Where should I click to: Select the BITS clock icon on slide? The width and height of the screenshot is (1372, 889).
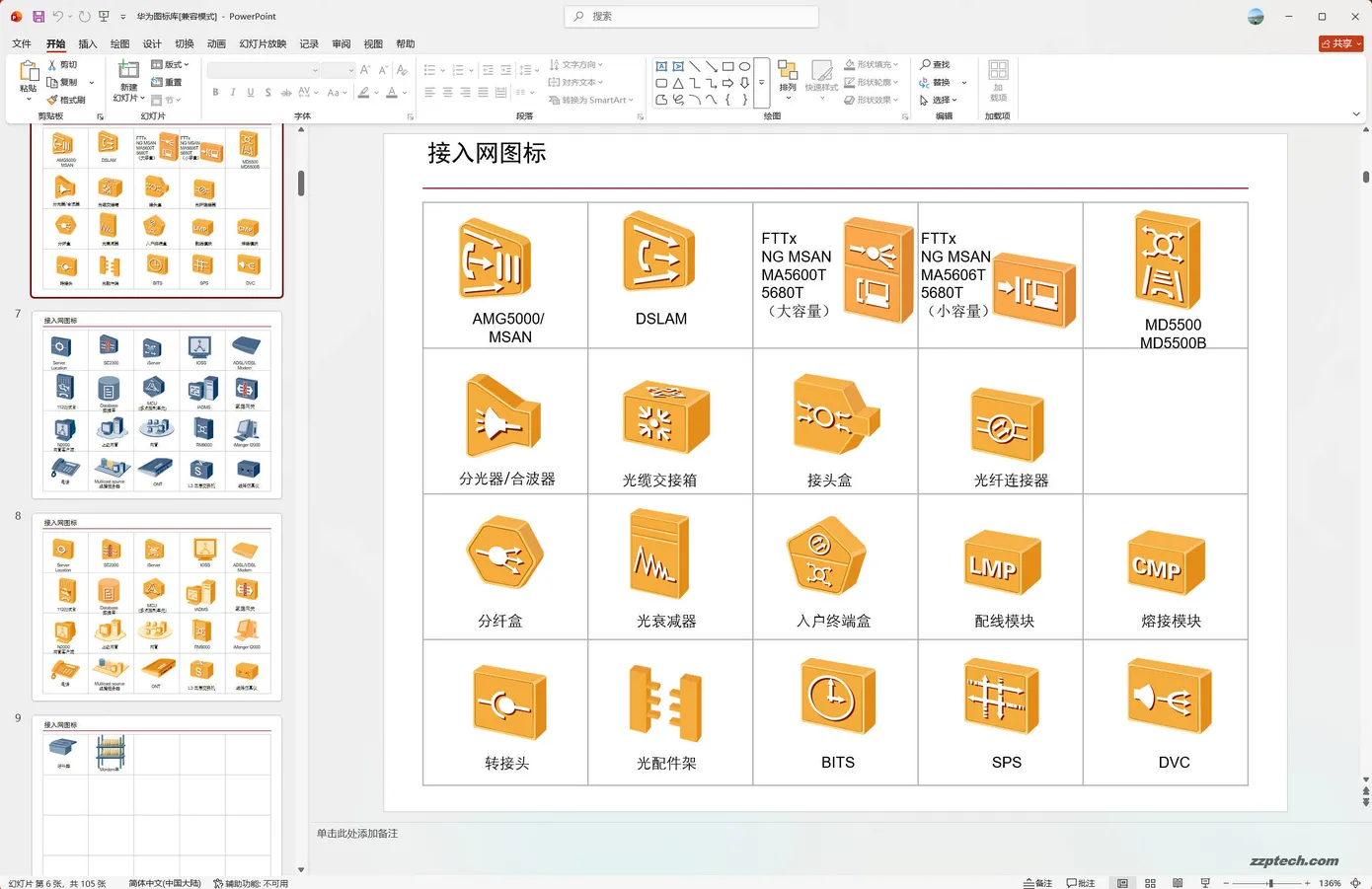point(837,697)
